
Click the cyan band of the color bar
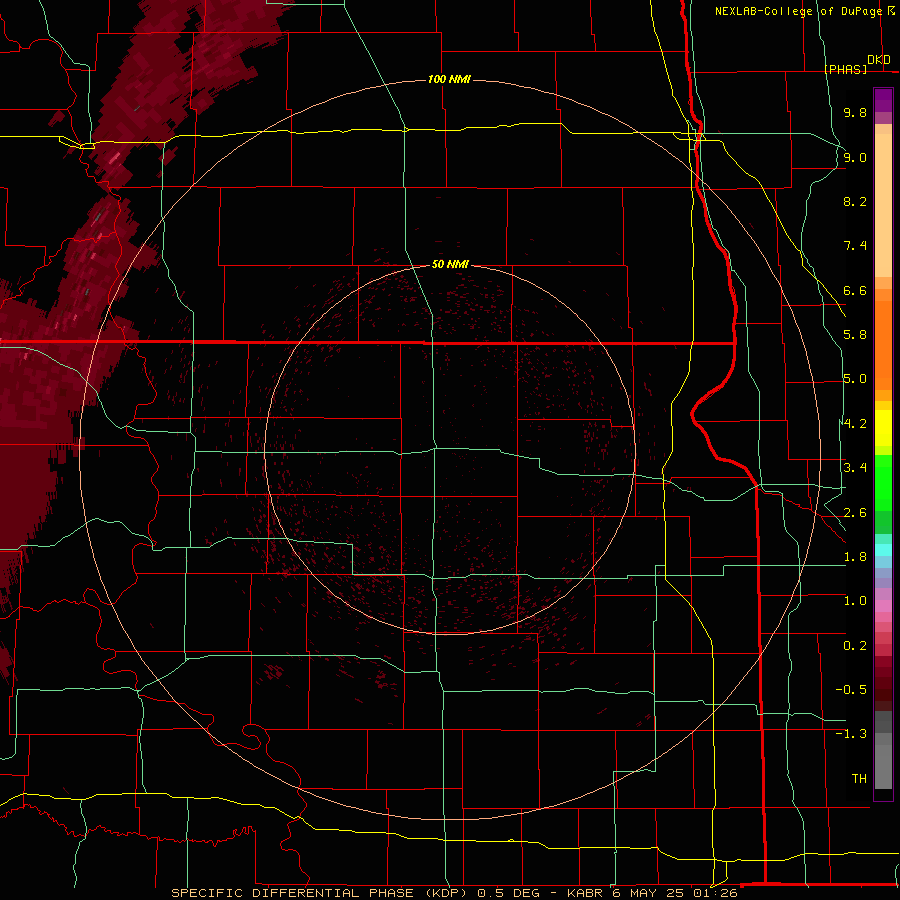click(883, 550)
